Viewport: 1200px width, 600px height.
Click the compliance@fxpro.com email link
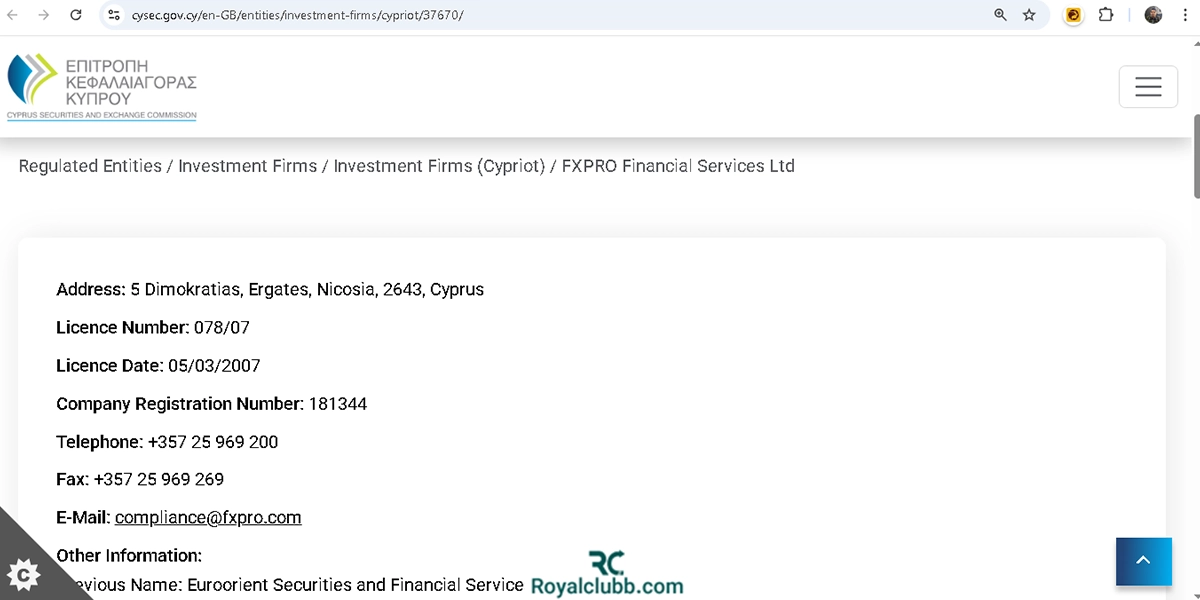(x=208, y=518)
